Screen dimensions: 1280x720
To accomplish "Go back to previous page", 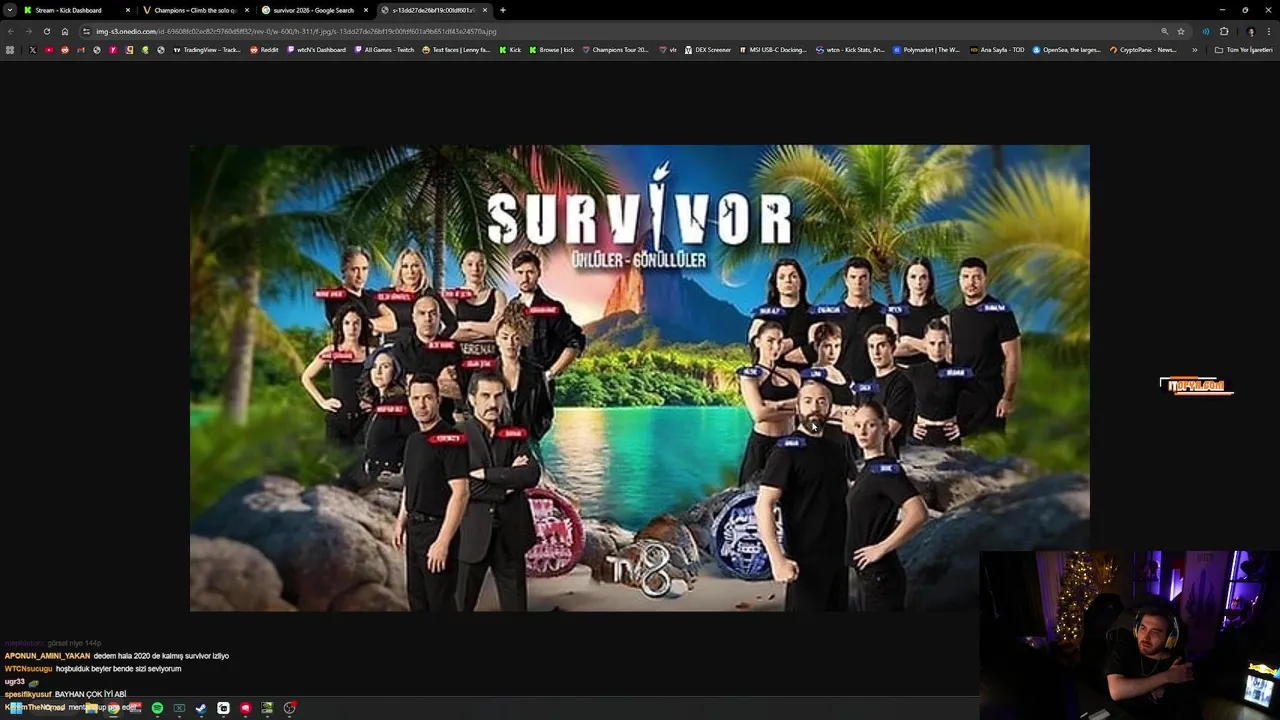I will click(11, 31).
